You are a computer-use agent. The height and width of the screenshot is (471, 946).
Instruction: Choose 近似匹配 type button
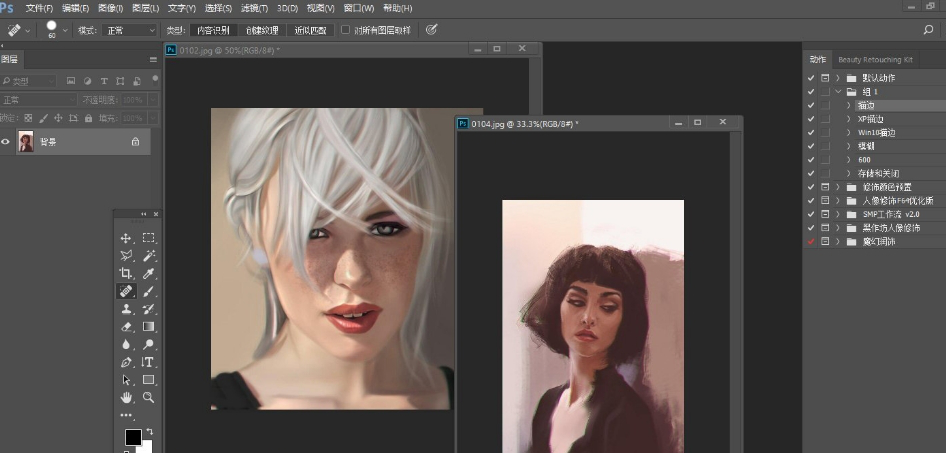310,30
